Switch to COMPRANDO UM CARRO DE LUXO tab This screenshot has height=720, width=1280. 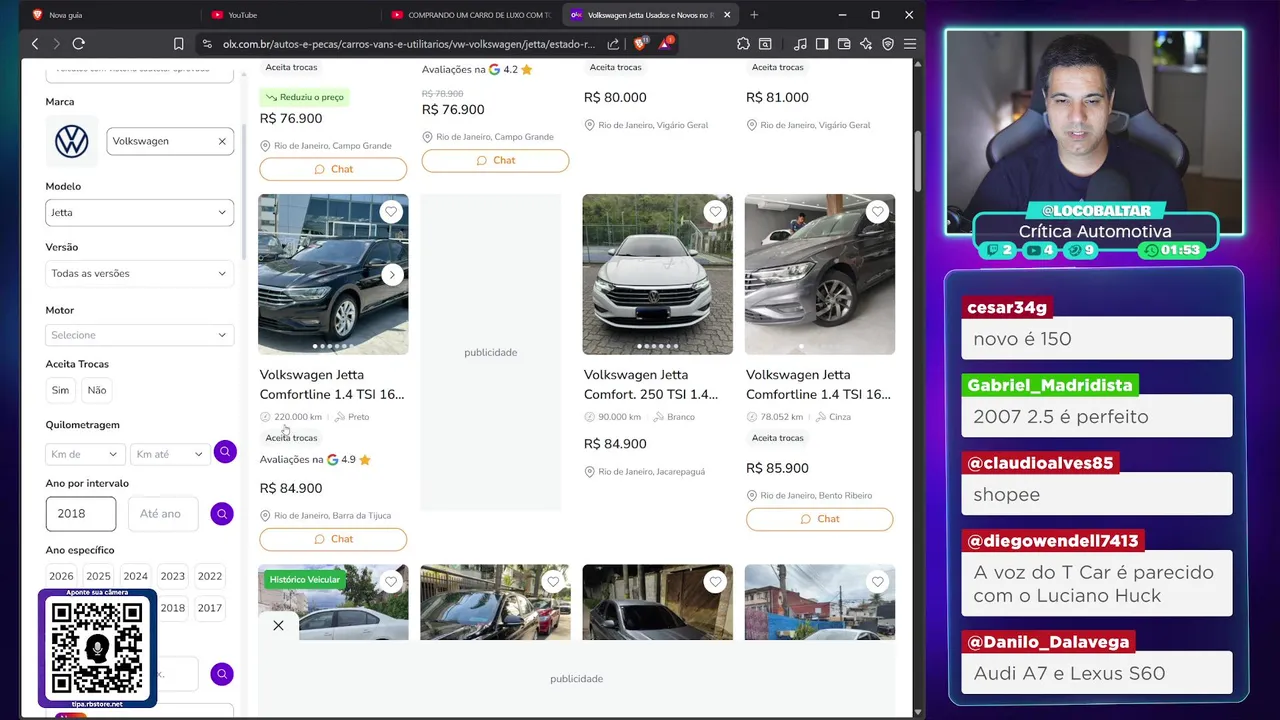coord(471,15)
